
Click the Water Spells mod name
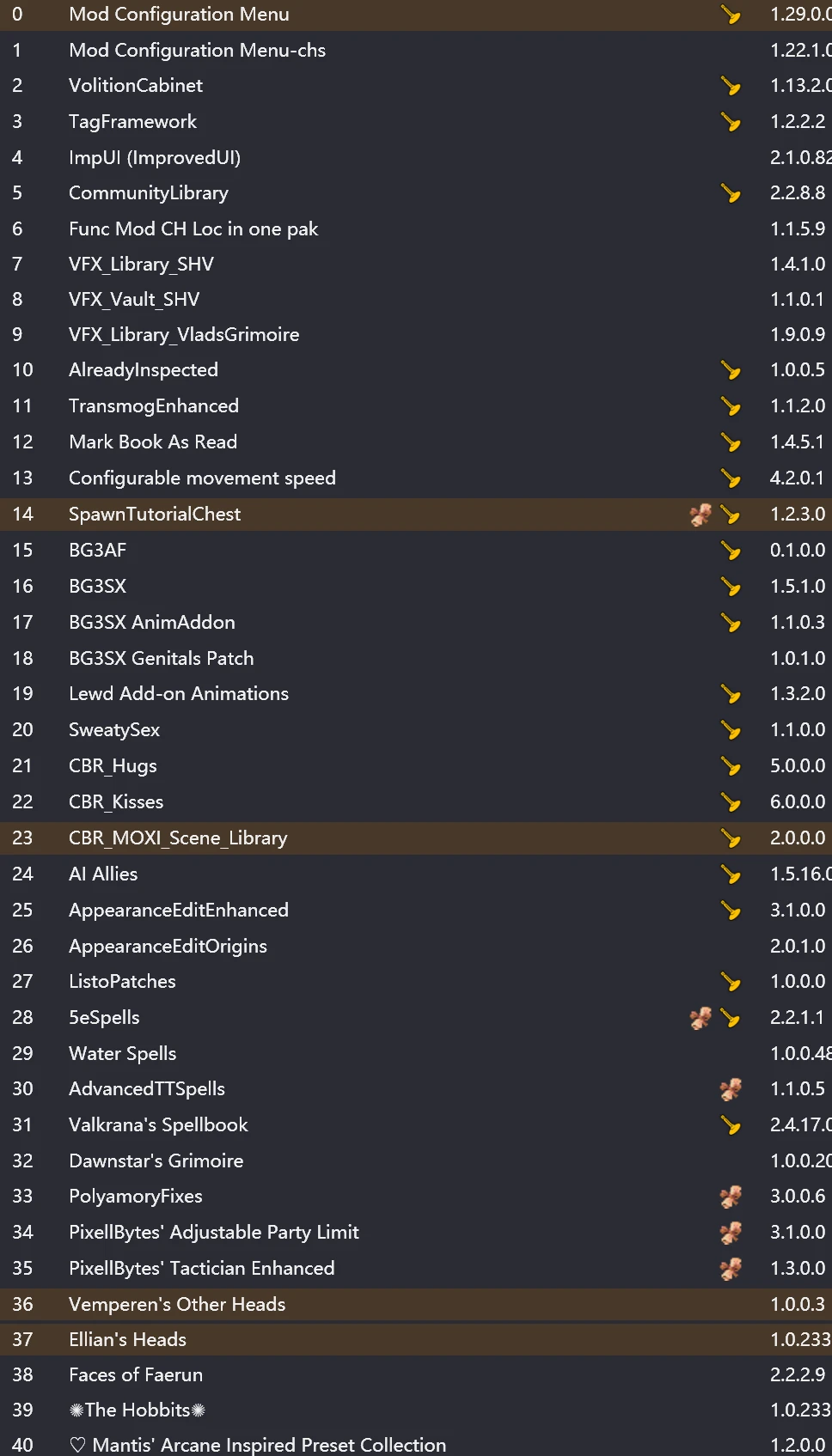pos(123,1053)
